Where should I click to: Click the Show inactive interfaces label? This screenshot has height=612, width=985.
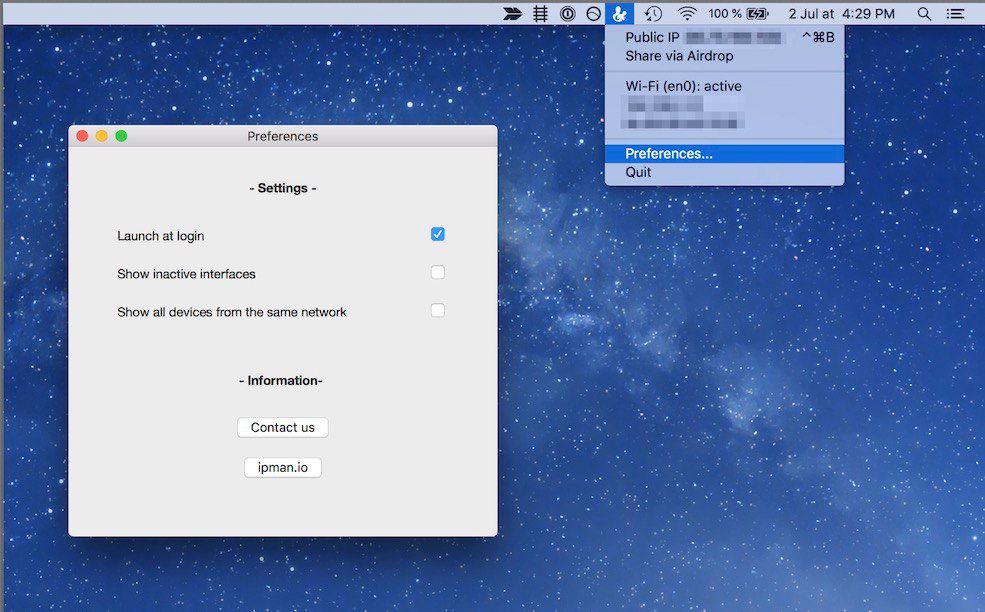click(187, 274)
